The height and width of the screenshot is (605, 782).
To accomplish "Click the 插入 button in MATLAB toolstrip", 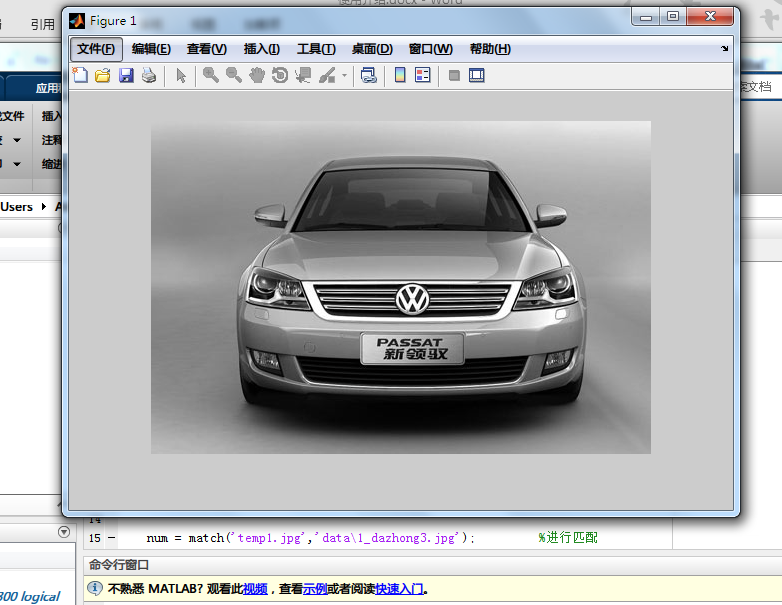I will click(x=51, y=116).
